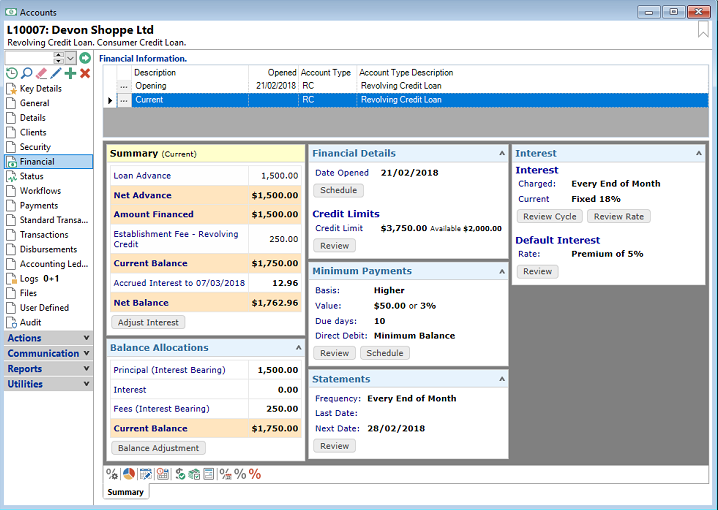This screenshot has width=718, height=510.
Task: Select the Opening row in accounts grid
Action: pyautogui.click(x=150, y=86)
